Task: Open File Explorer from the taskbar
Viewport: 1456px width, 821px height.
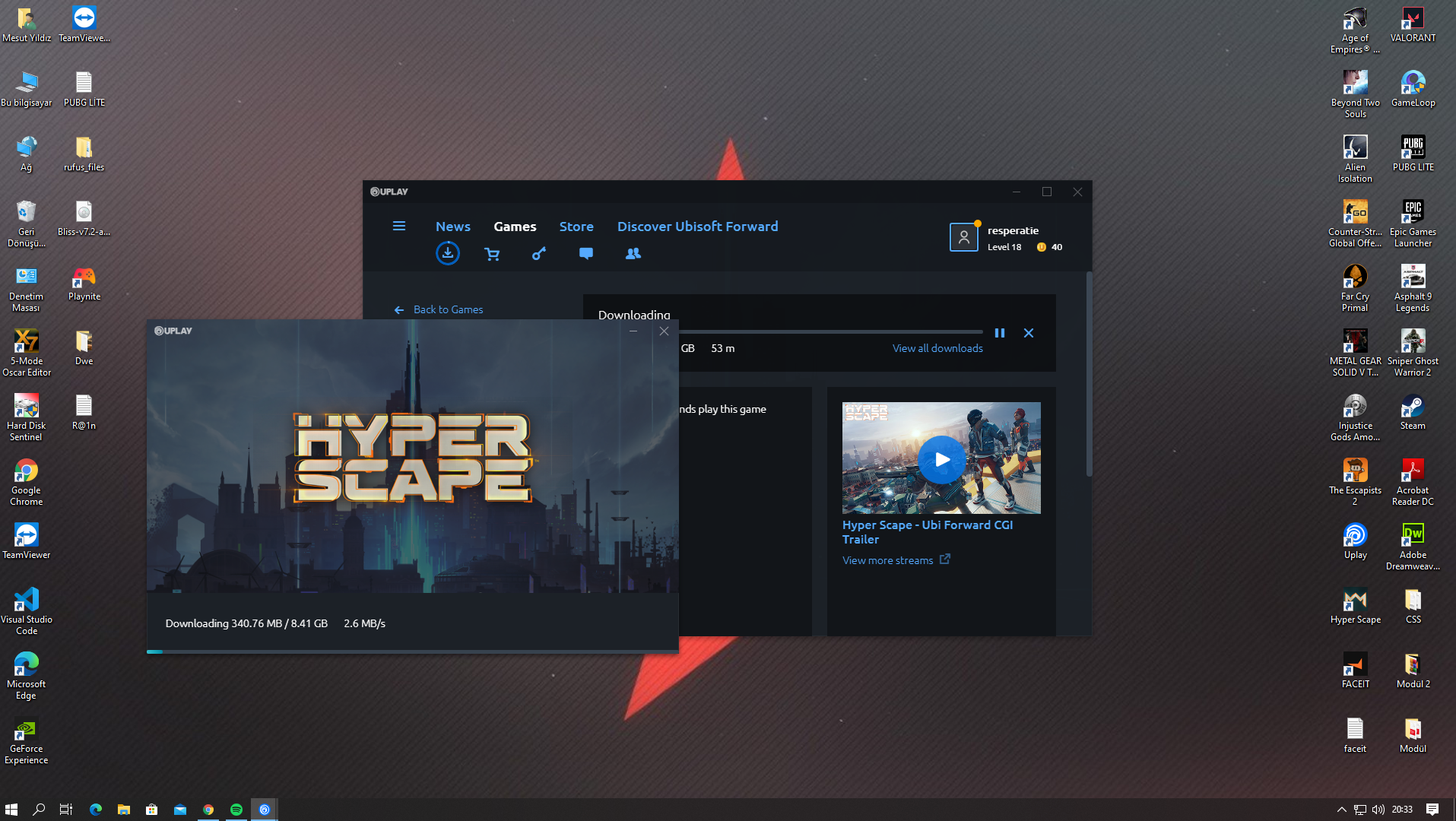Action: pyautogui.click(x=124, y=810)
